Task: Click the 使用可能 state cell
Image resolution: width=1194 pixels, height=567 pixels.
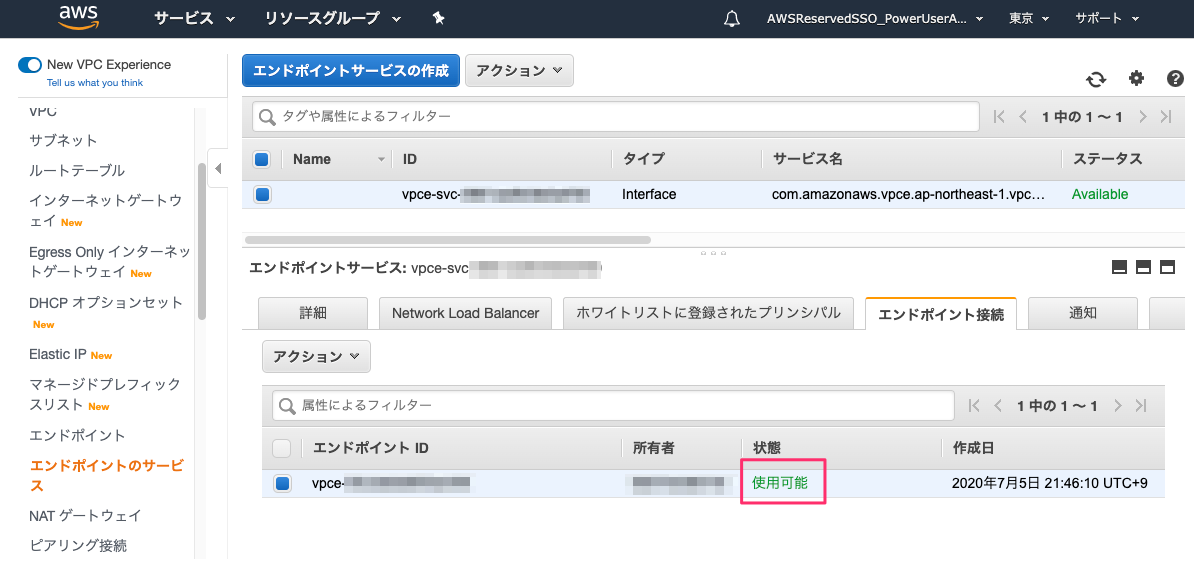Action: click(x=780, y=483)
